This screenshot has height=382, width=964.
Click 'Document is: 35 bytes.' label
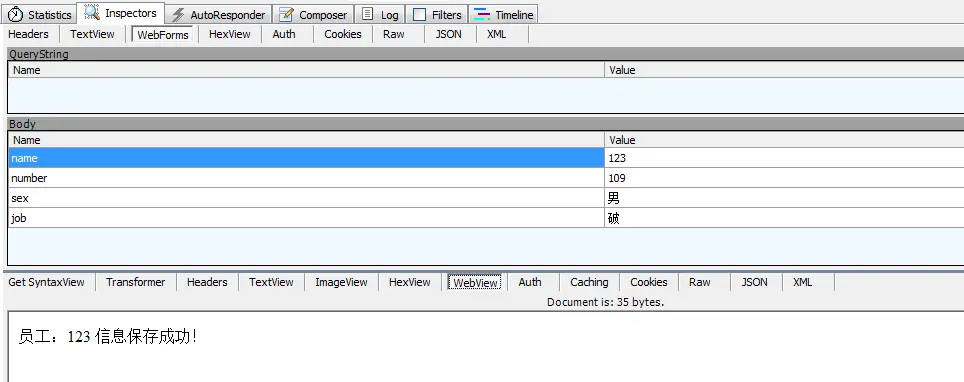[606, 302]
